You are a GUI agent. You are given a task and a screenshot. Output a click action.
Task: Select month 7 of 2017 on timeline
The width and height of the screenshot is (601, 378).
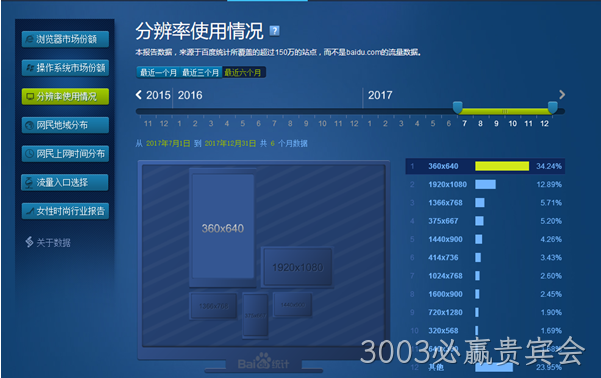click(x=465, y=123)
